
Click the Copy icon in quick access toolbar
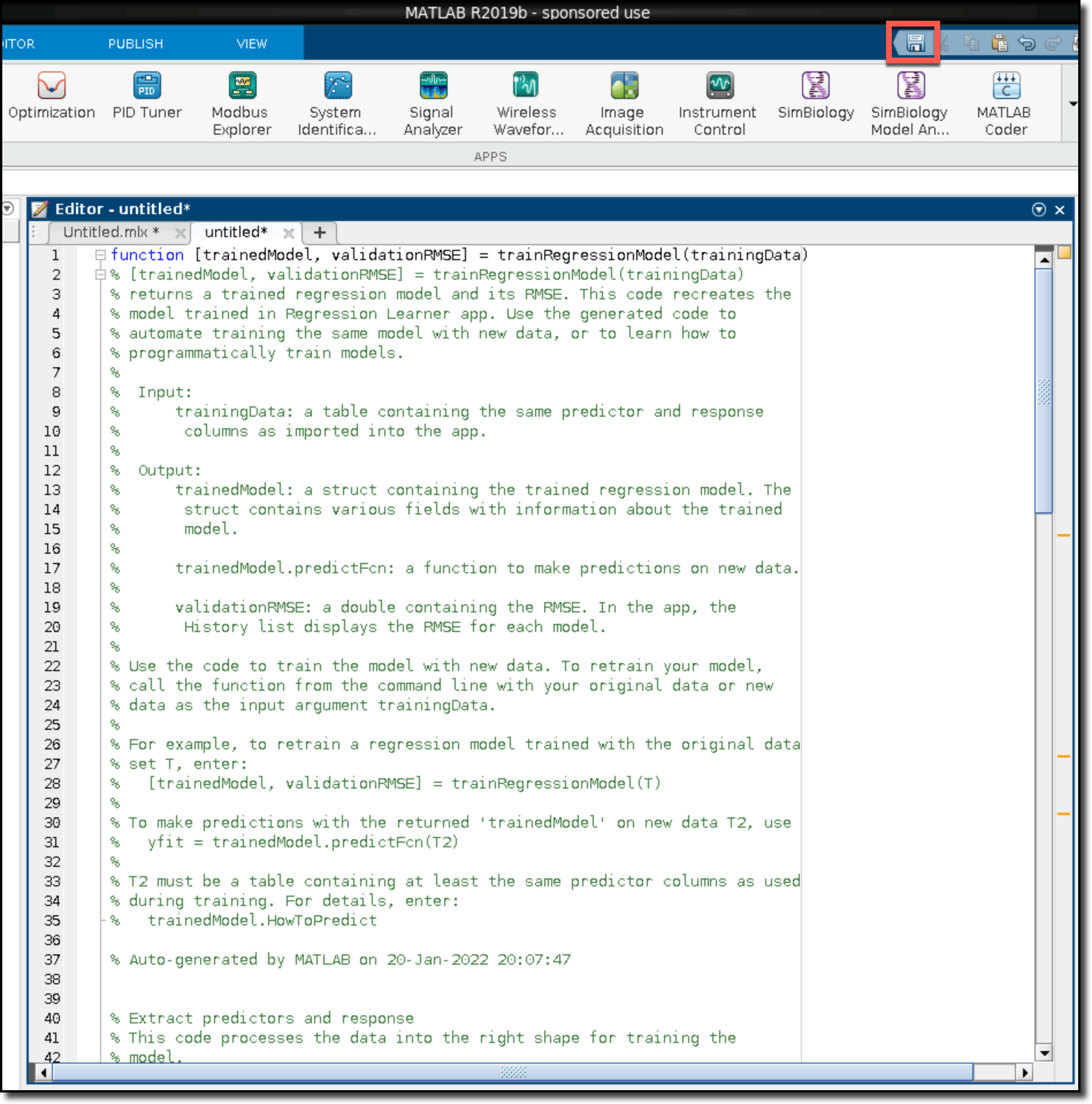pyautogui.click(x=972, y=43)
